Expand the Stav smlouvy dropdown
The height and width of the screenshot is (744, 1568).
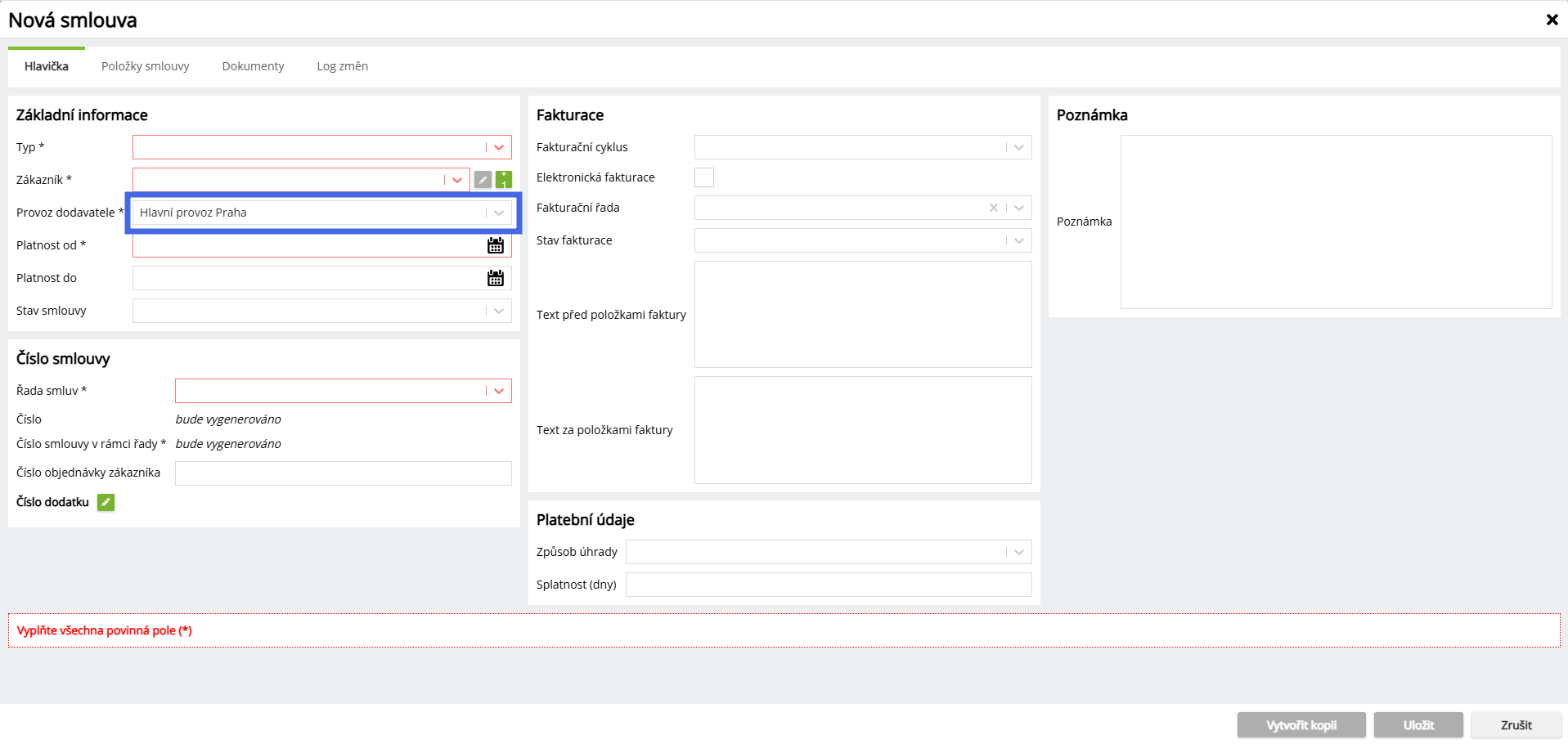pyautogui.click(x=498, y=311)
